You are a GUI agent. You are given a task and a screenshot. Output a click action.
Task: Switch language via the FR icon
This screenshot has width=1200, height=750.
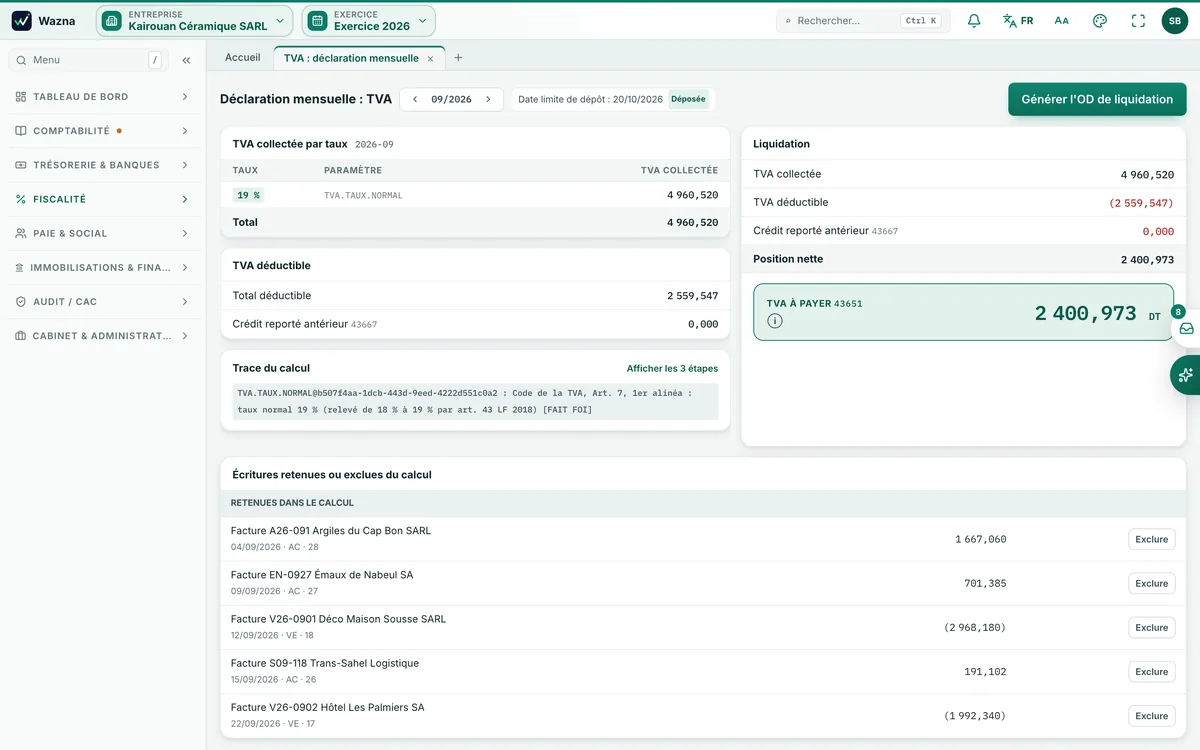[1018, 20]
